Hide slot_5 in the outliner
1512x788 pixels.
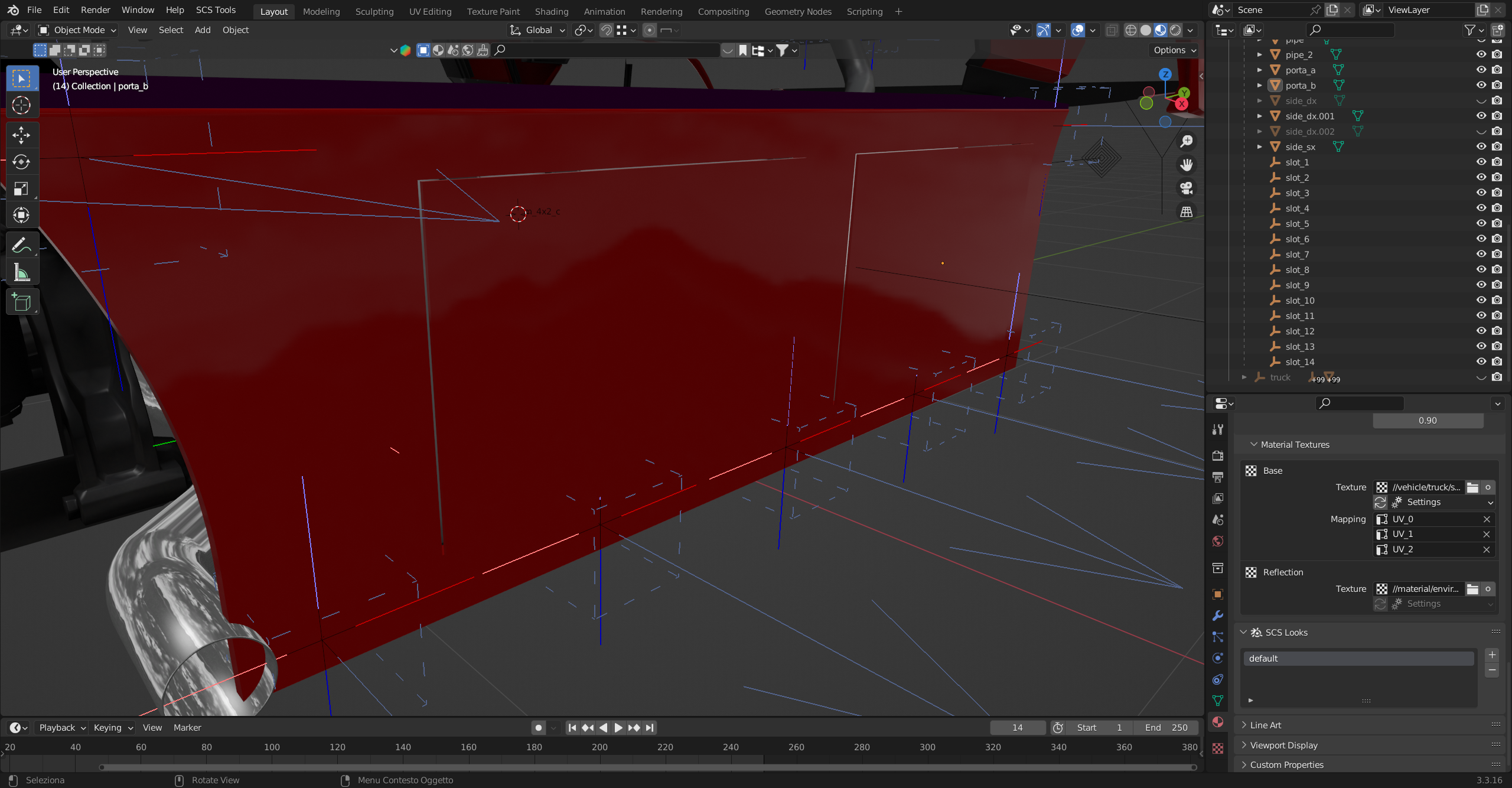click(1481, 224)
